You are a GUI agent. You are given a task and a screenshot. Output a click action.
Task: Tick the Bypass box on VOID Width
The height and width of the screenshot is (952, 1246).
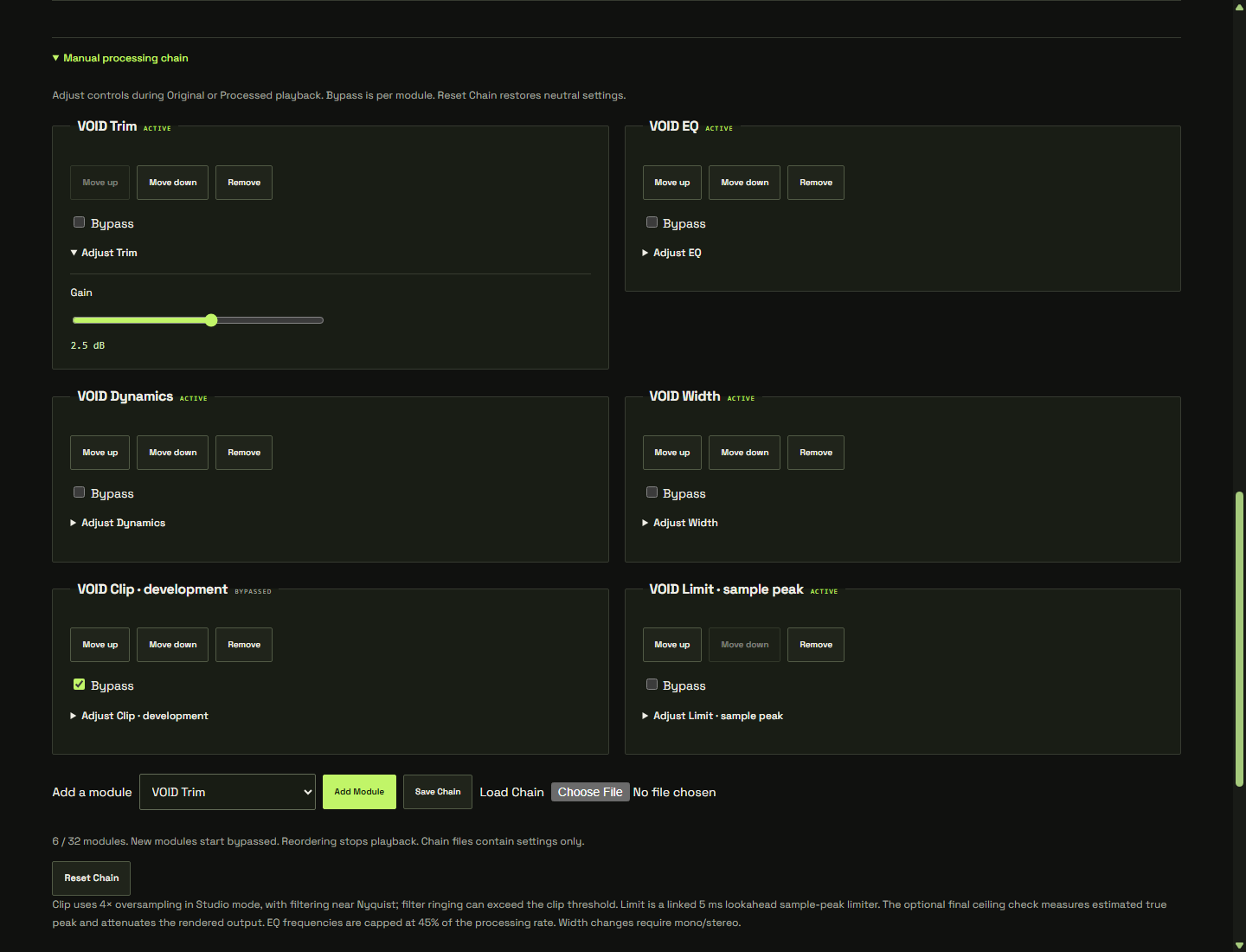tap(652, 492)
